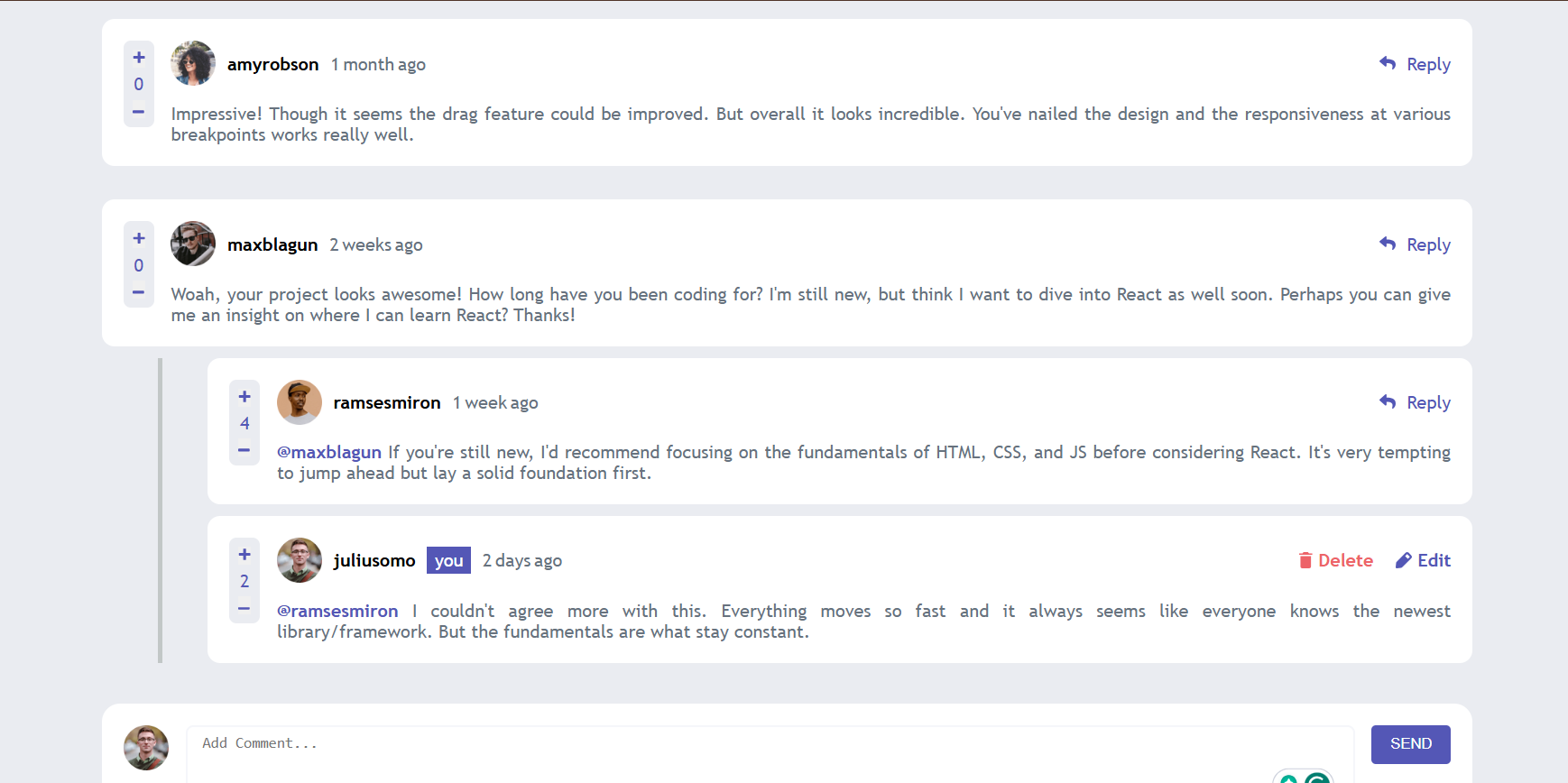Open the @ramsesmiron mention link
Viewport: 1568px width, 783px height.
click(x=337, y=611)
